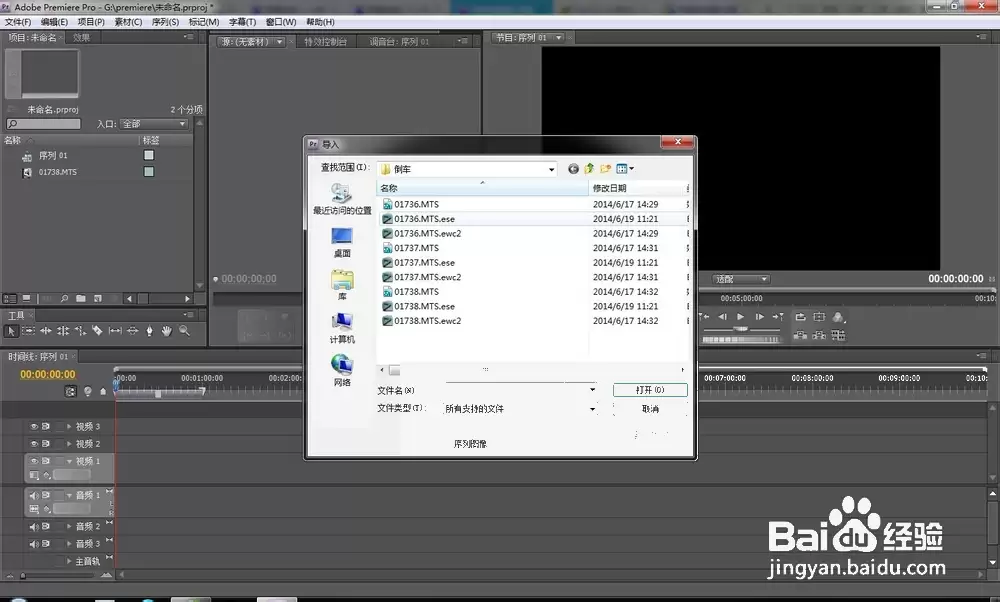Screen dimensions: 1000x602
Task: Click the 打开(O) button
Action: coord(650,390)
